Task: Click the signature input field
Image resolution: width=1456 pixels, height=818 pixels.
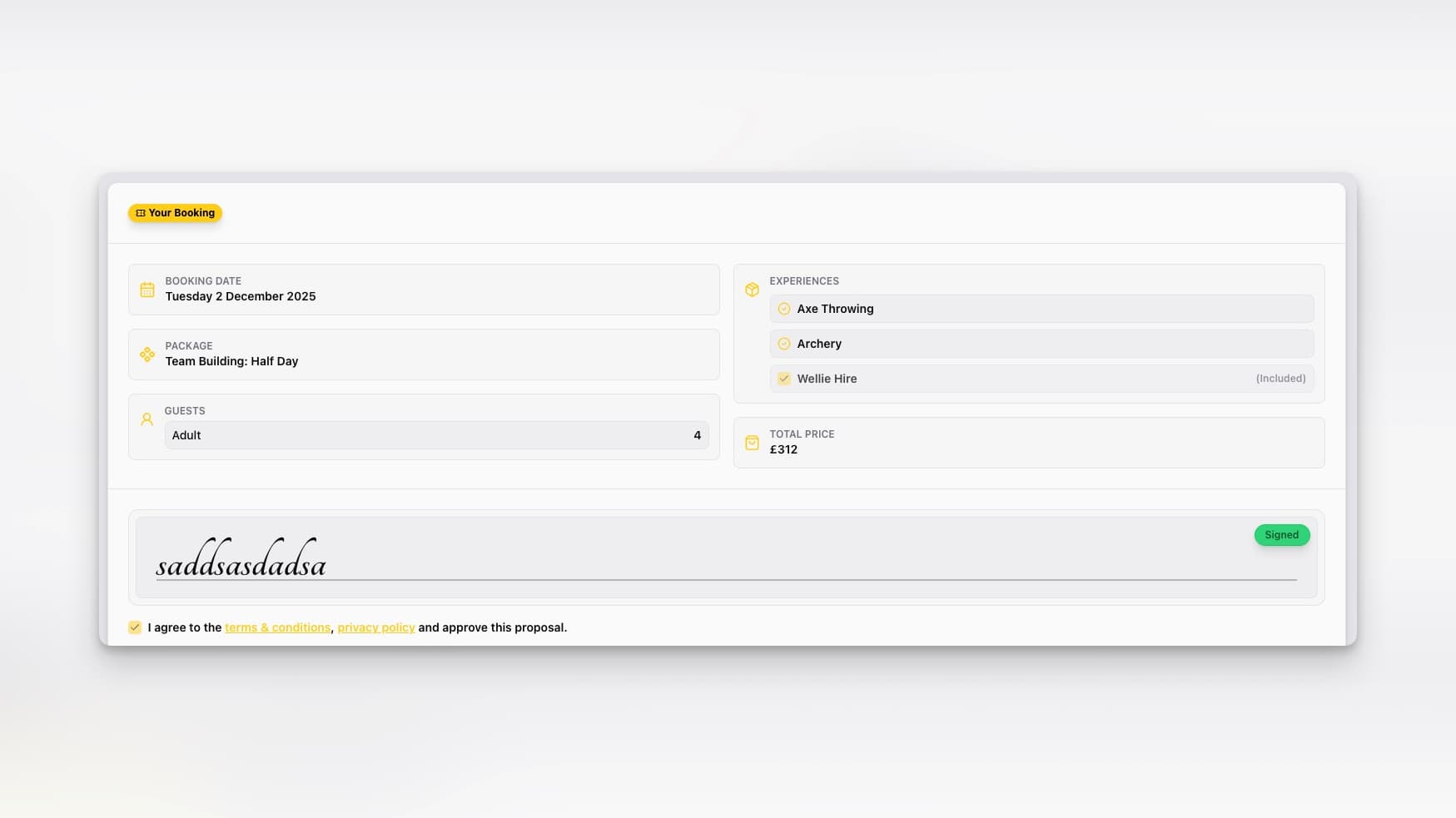Action: coord(724,558)
